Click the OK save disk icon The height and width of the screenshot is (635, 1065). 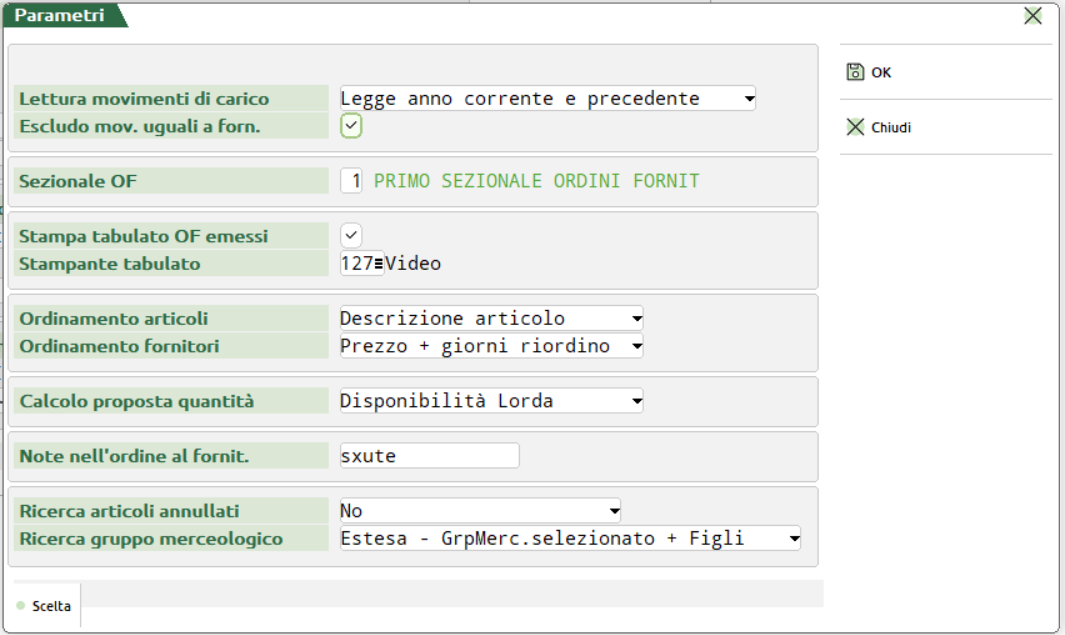point(855,72)
